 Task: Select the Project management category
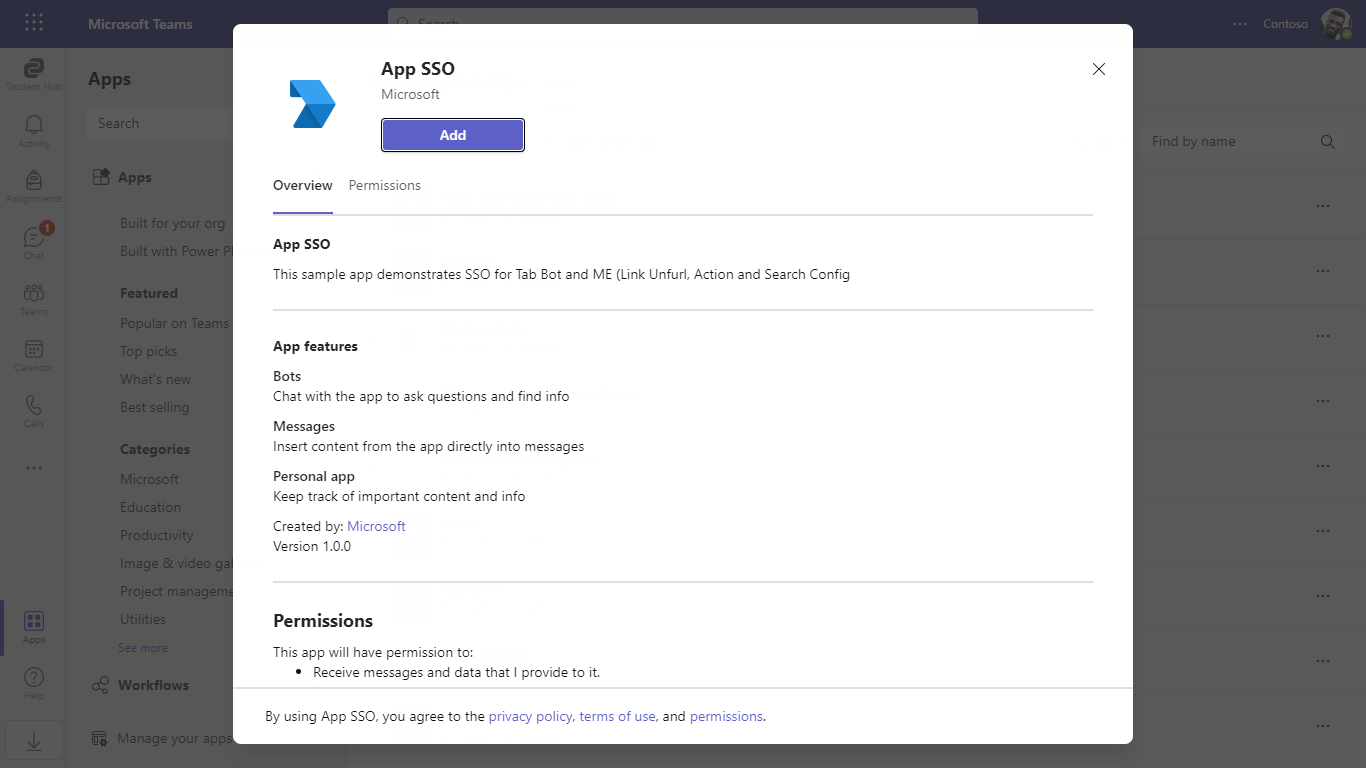176,591
